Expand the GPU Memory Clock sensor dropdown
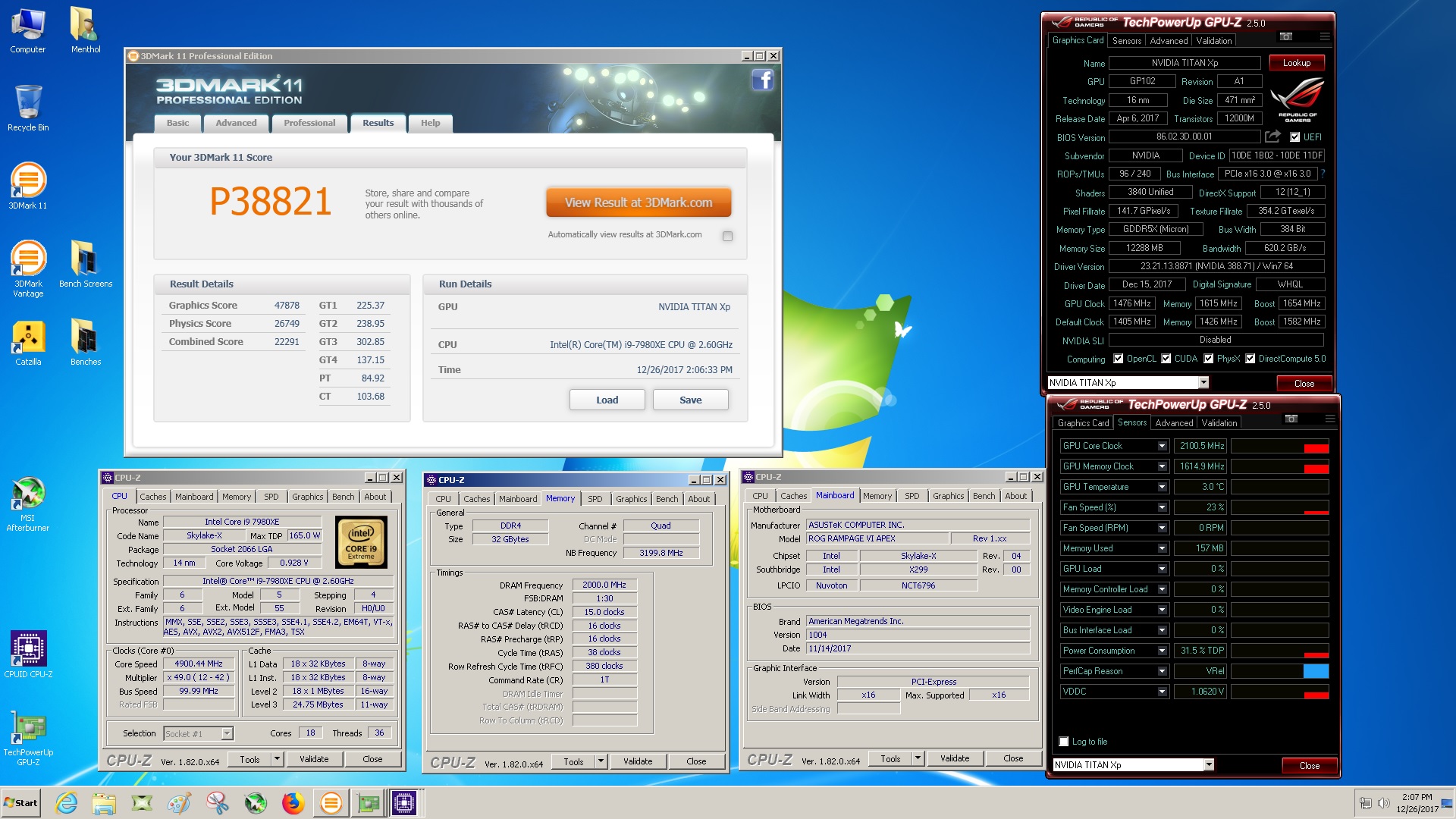 pos(1162,466)
